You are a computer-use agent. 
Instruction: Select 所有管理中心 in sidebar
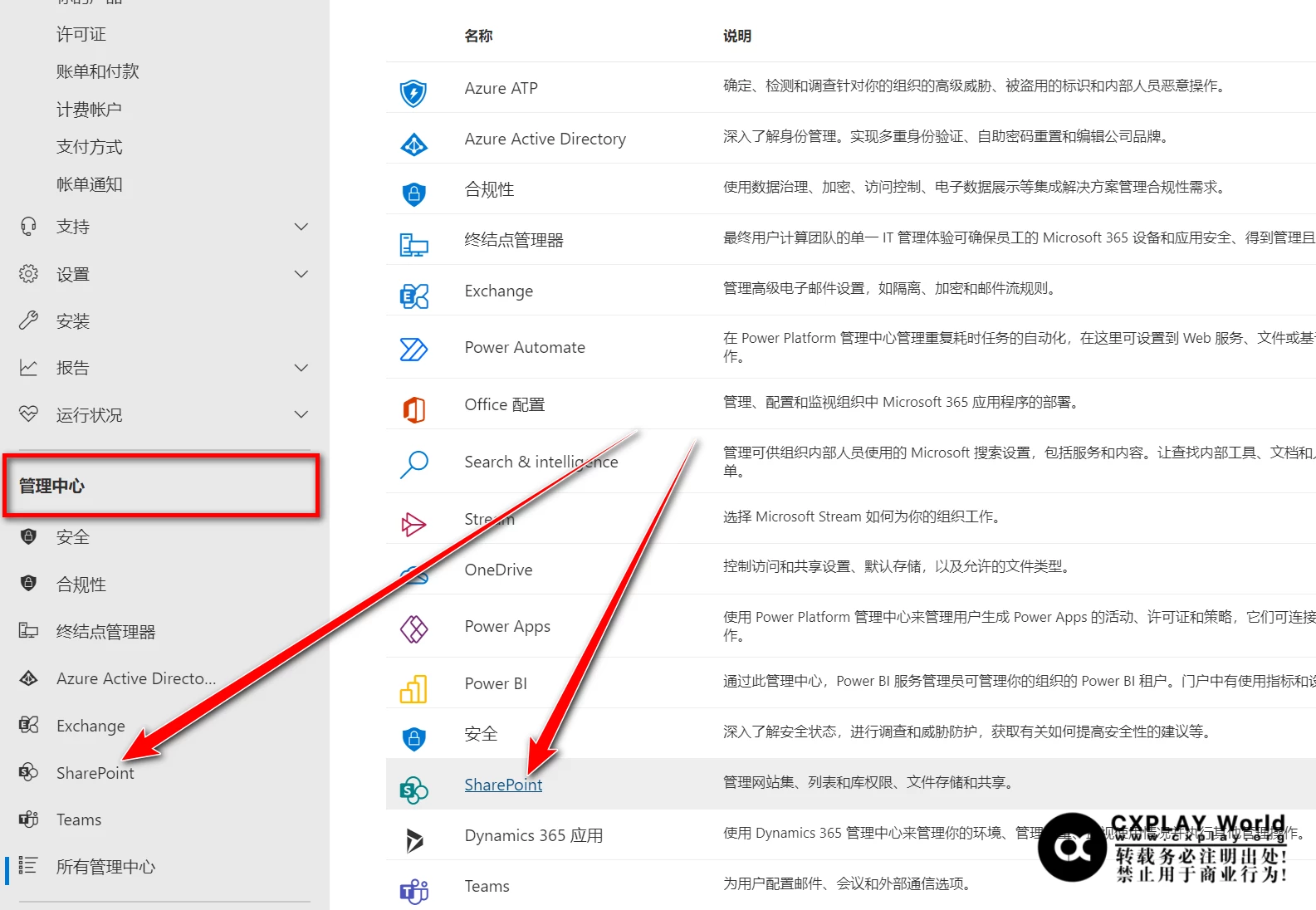point(106,867)
